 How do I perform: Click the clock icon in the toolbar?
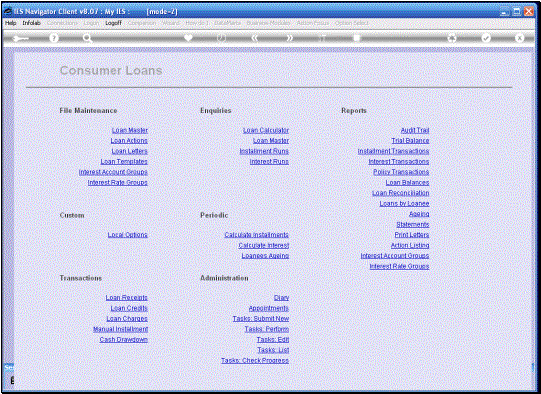coord(221,38)
